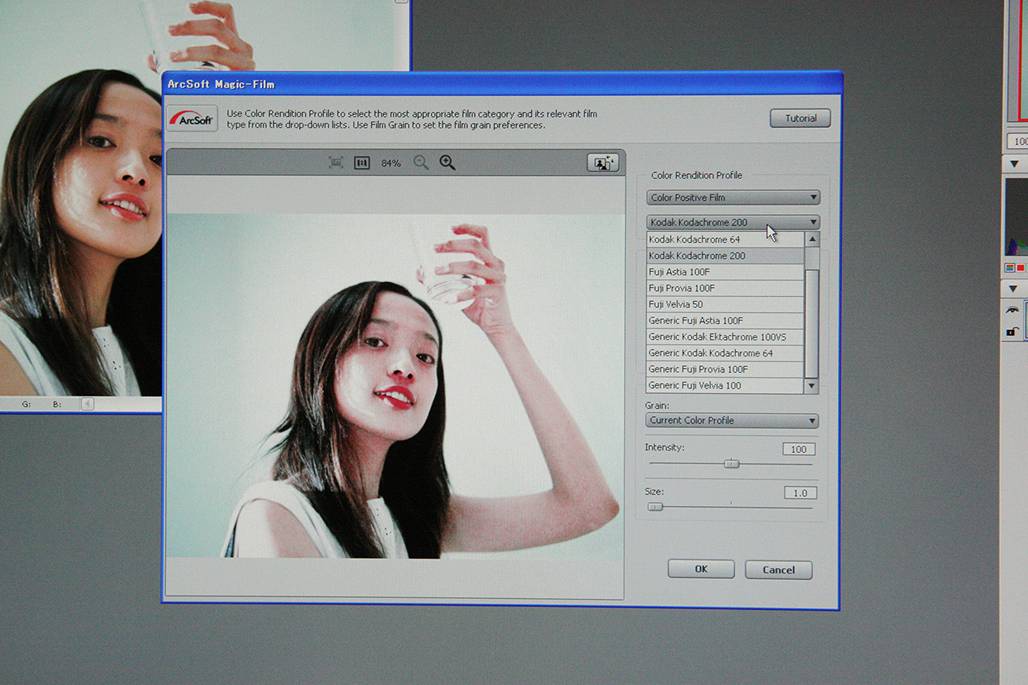
Task: Click the Intensity slider handle
Action: [x=732, y=463]
